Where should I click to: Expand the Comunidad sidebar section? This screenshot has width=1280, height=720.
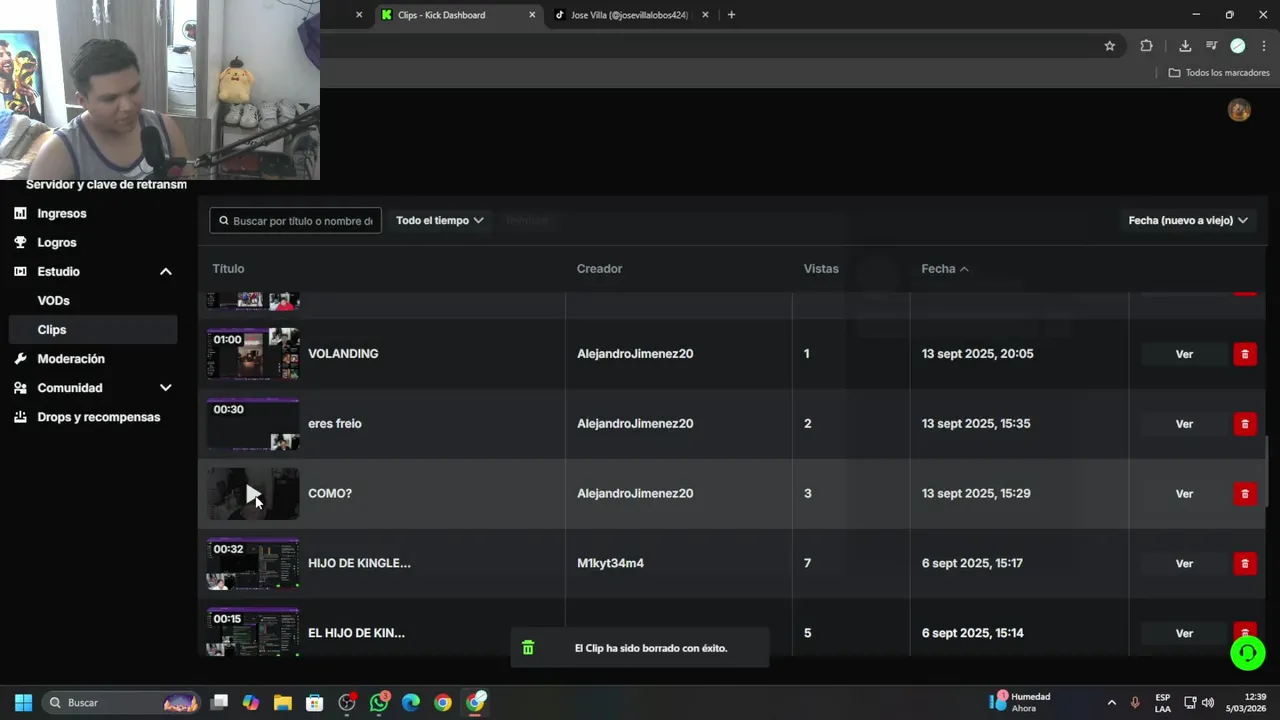[166, 388]
